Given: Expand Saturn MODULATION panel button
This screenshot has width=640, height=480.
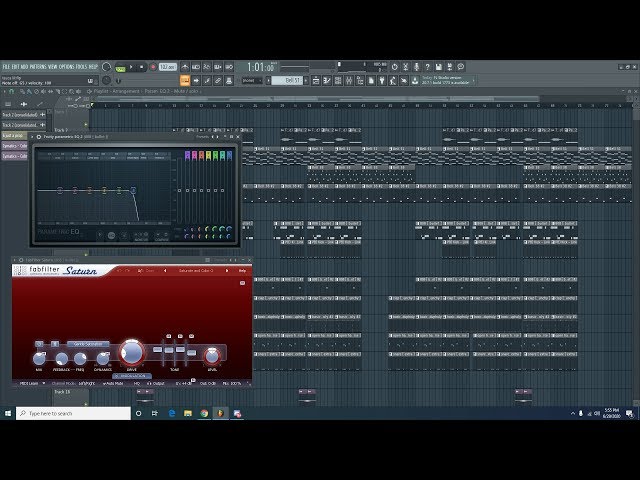Looking at the screenshot, I should click(132, 376).
